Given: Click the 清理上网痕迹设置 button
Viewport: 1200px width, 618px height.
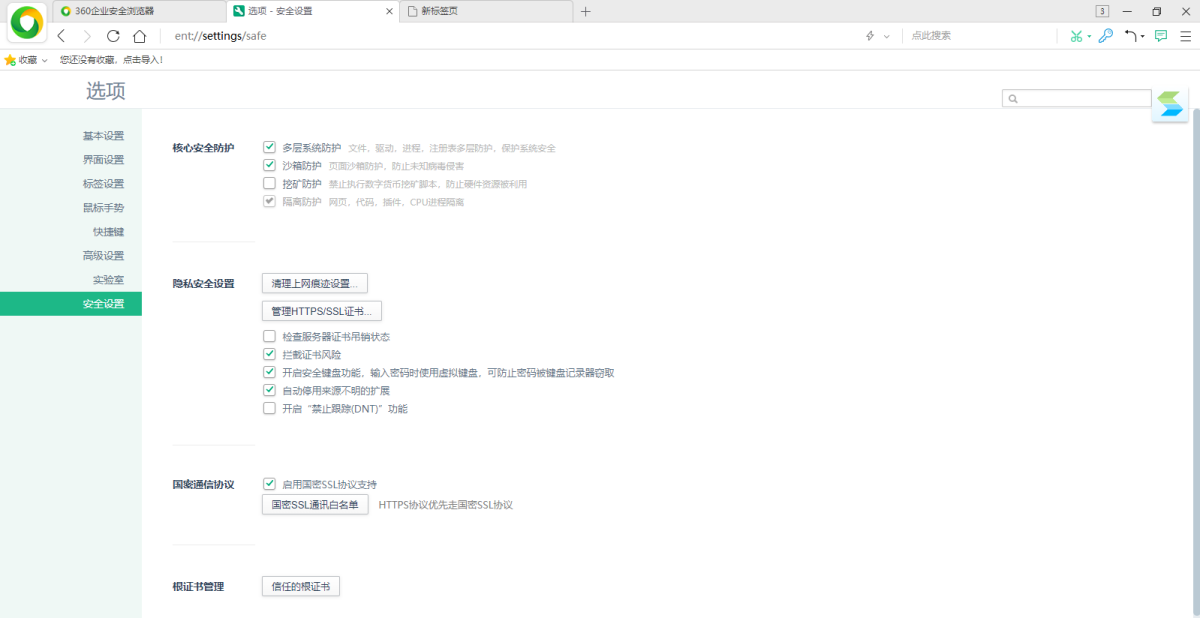Looking at the screenshot, I should click(312, 283).
